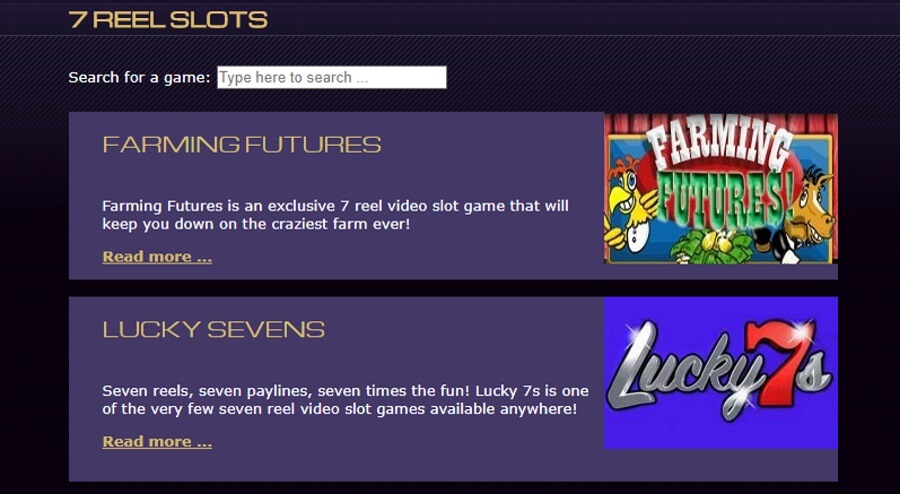The height and width of the screenshot is (494, 900).
Task: Click the 7 REEL SLOTS page heading
Action: (x=168, y=20)
